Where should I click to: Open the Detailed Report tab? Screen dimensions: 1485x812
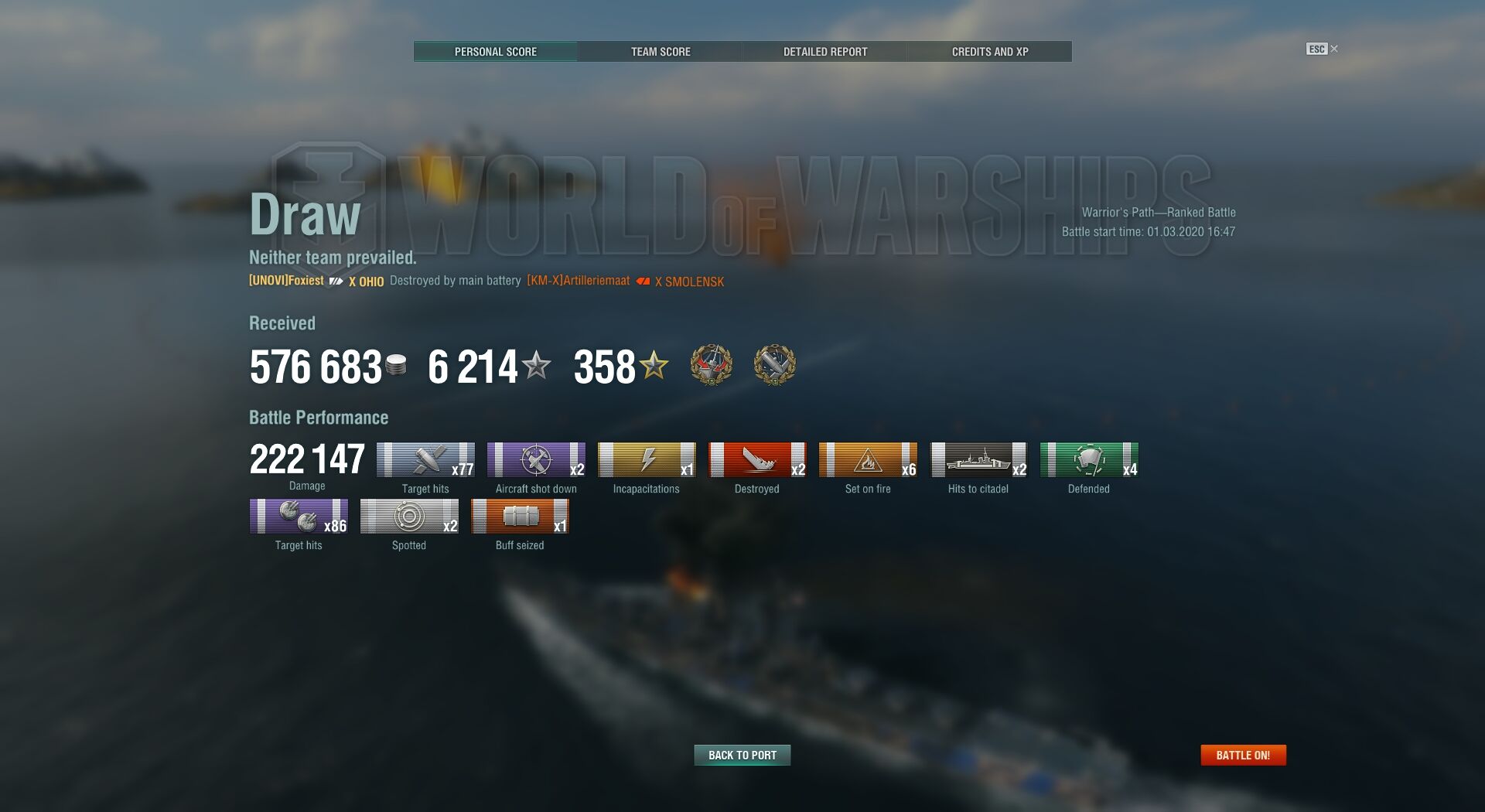point(825,52)
